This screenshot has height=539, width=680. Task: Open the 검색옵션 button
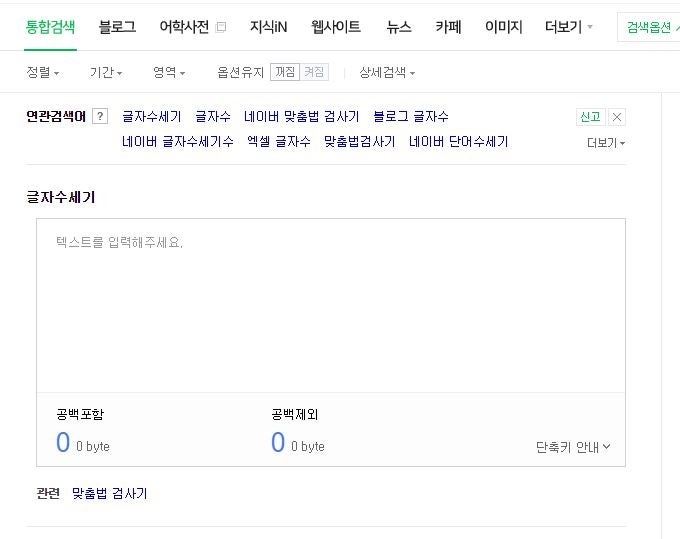point(649,27)
